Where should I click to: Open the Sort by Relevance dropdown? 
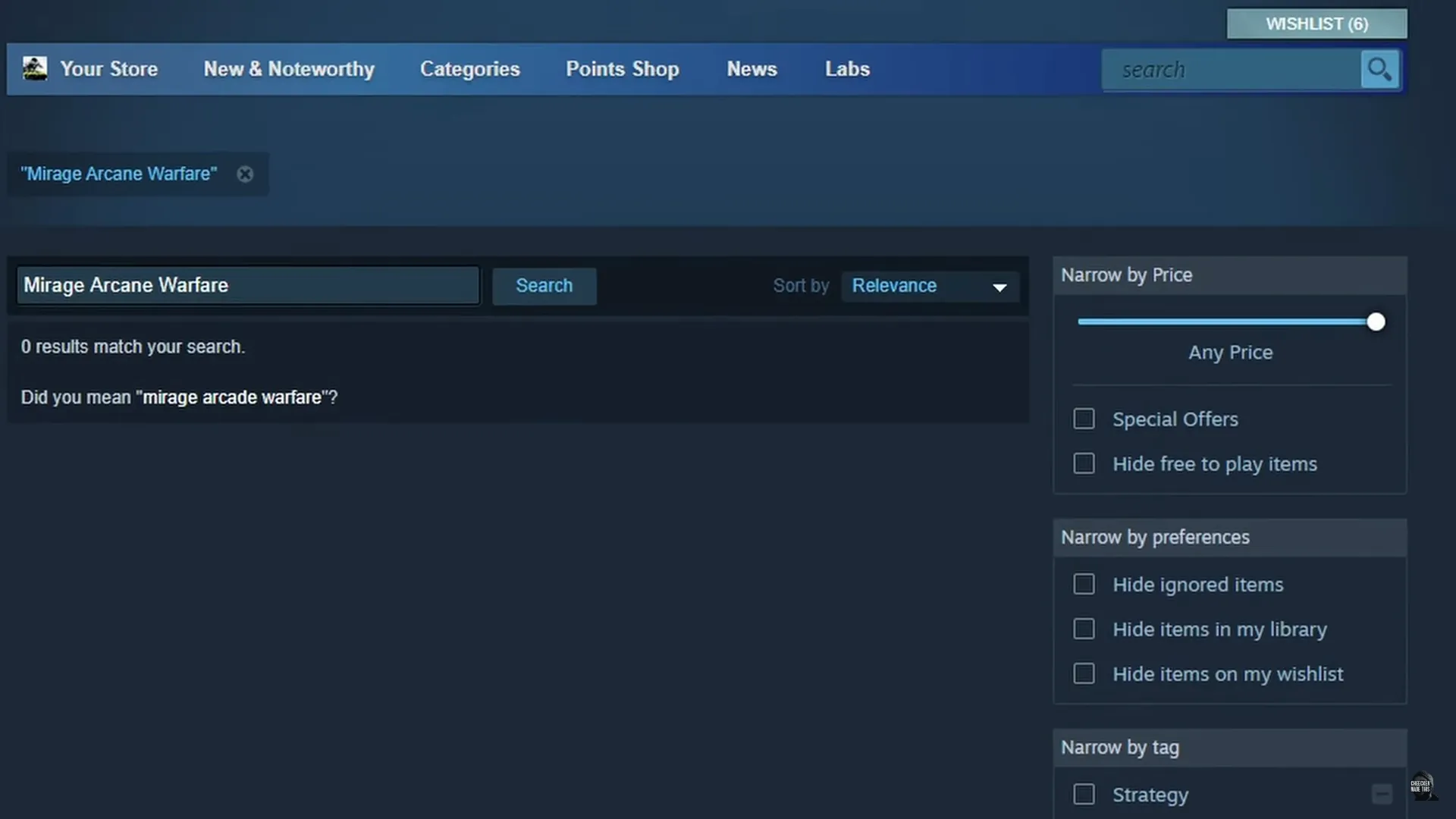(930, 286)
